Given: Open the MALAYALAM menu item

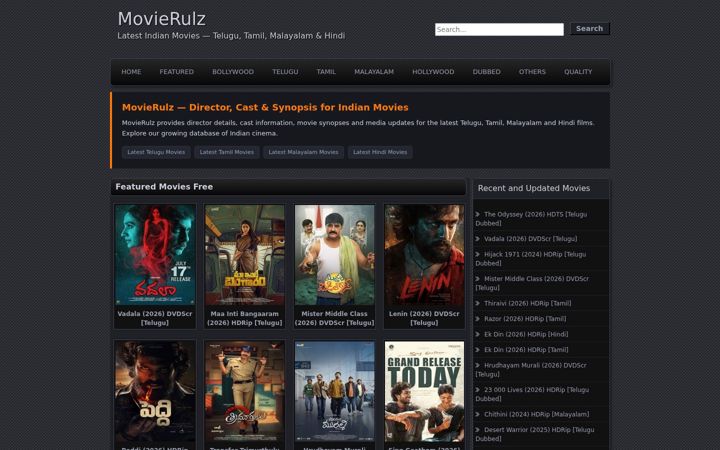Looking at the screenshot, I should pyautogui.click(x=374, y=72).
